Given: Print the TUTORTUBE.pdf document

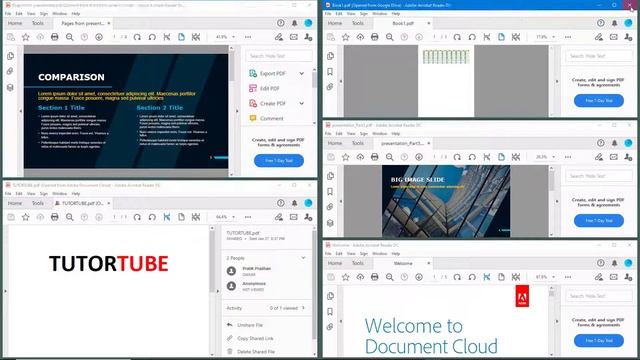Looking at the screenshot, I should (x=55, y=217).
